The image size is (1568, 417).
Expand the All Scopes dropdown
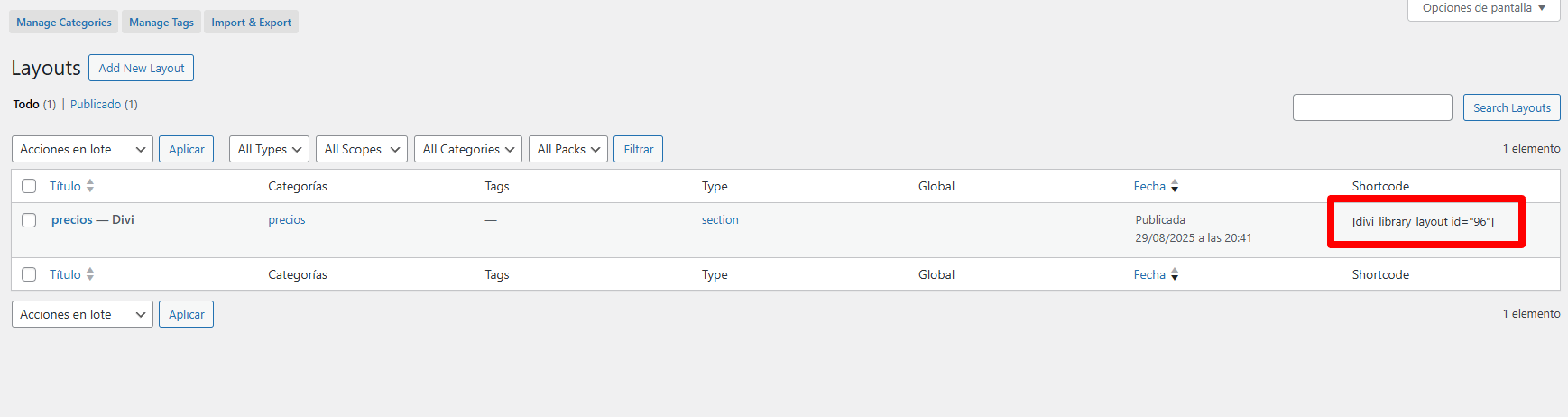pos(361,149)
